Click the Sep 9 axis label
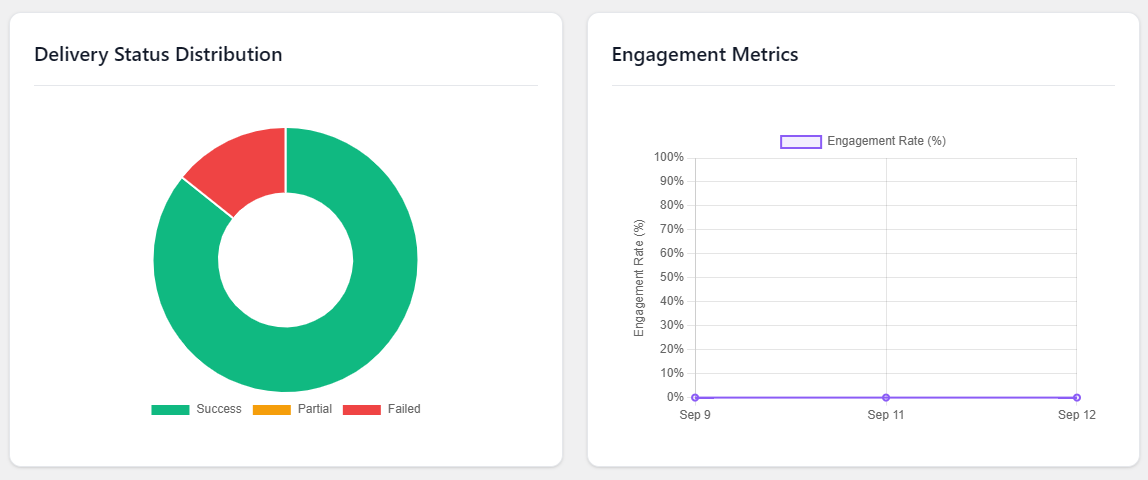The image size is (1148, 480). 696,415
